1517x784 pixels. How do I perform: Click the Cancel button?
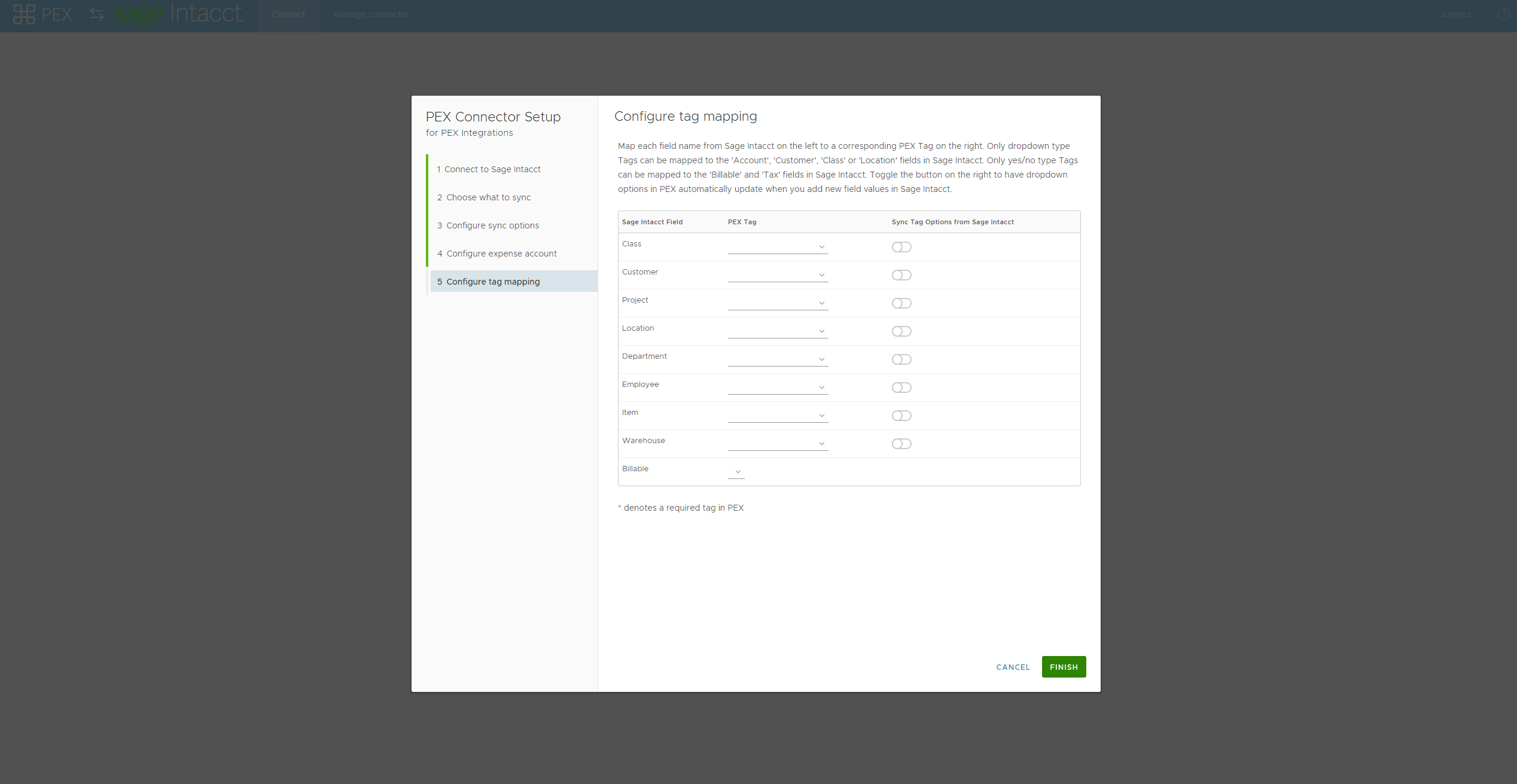coord(1013,667)
